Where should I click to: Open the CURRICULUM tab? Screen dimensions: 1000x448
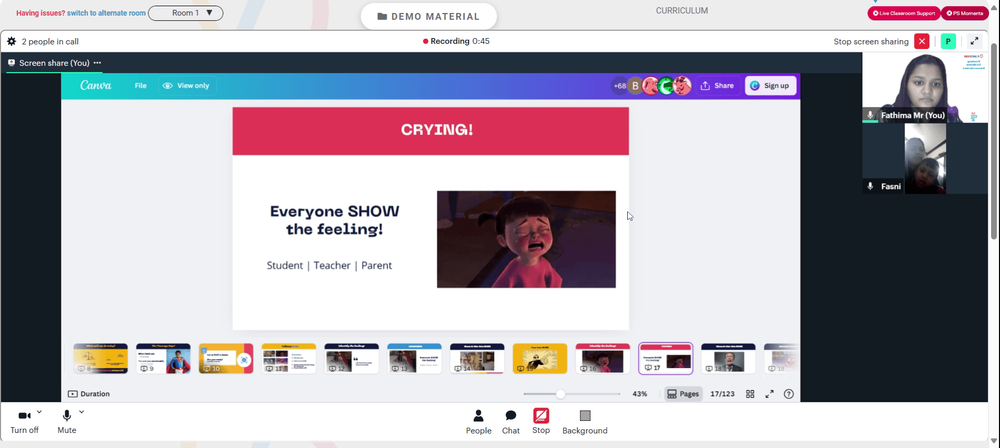pos(682,11)
